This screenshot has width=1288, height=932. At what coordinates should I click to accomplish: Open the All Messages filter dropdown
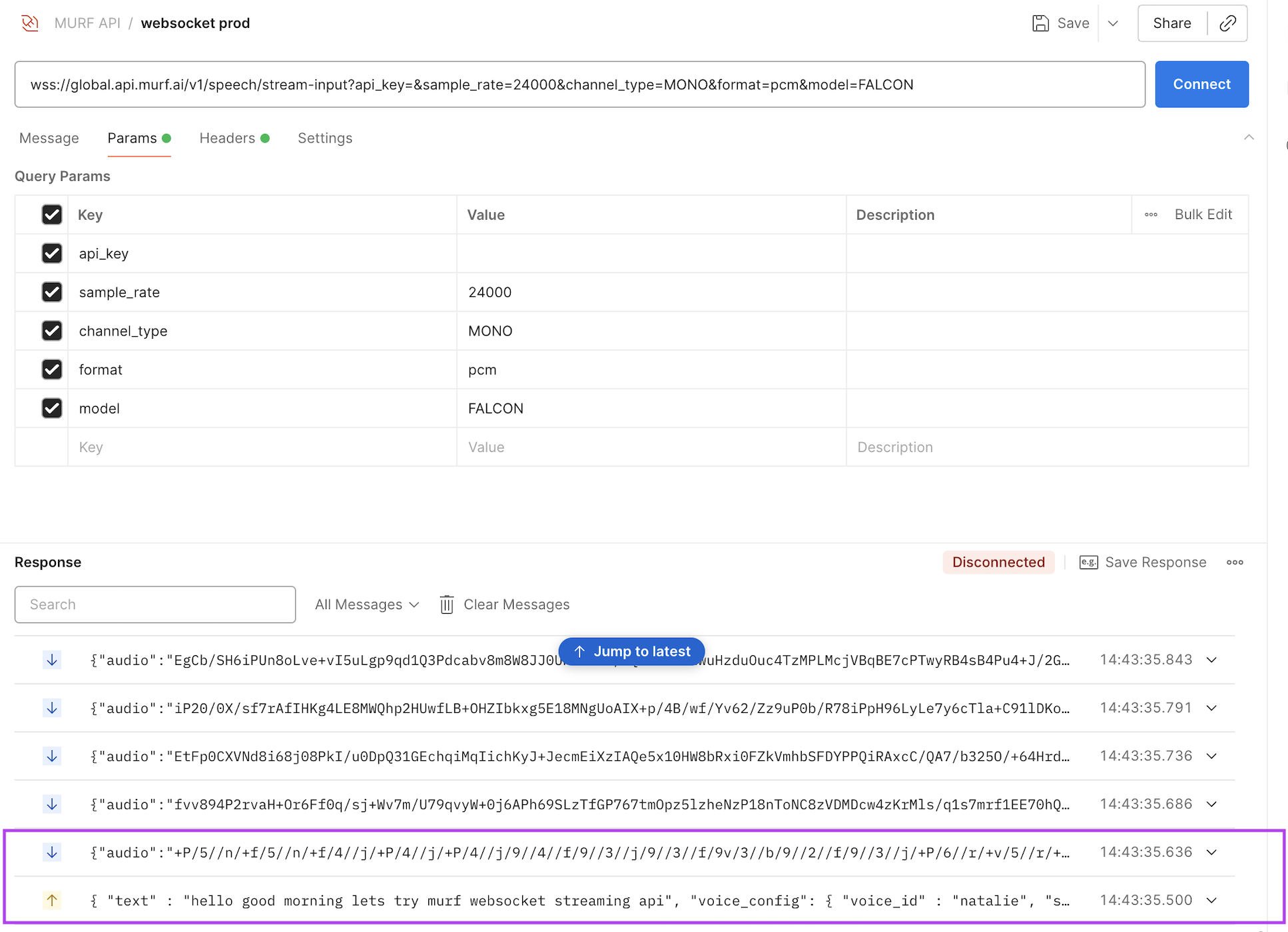[366, 604]
